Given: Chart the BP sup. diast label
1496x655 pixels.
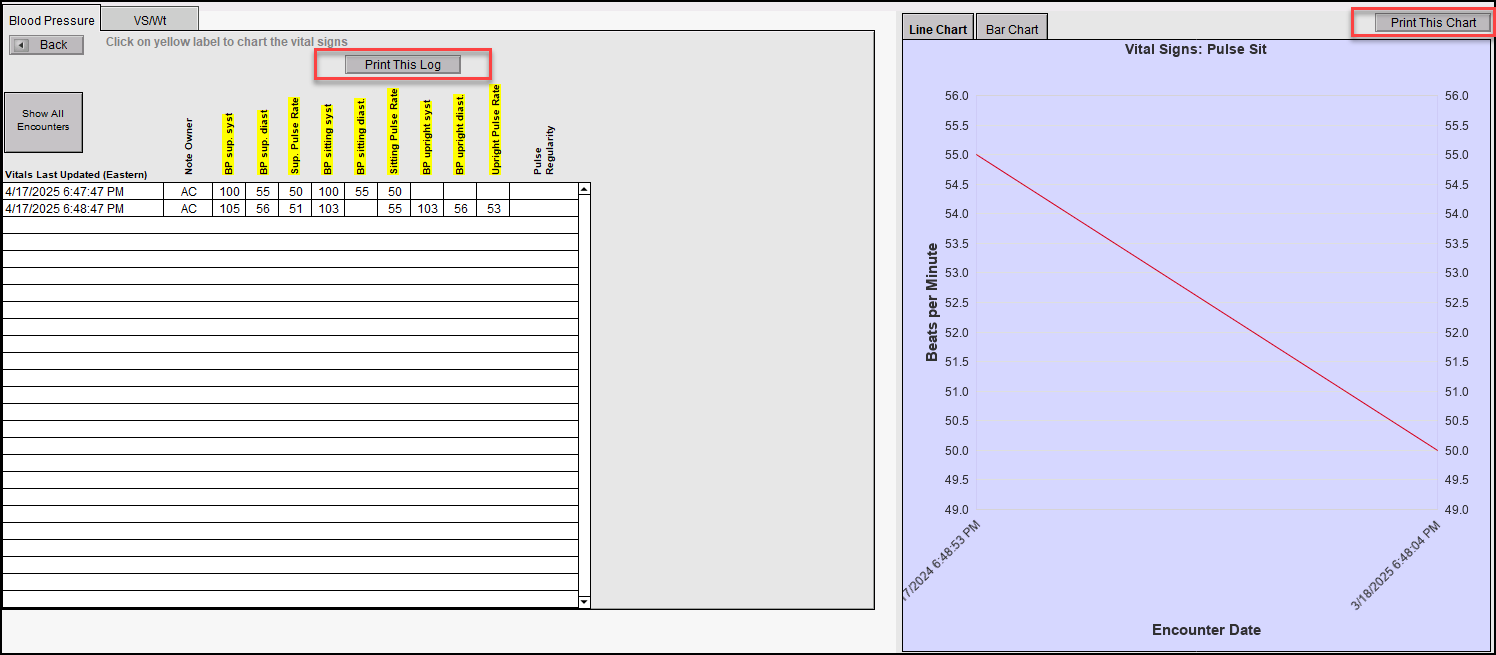Looking at the screenshot, I should 263,142.
